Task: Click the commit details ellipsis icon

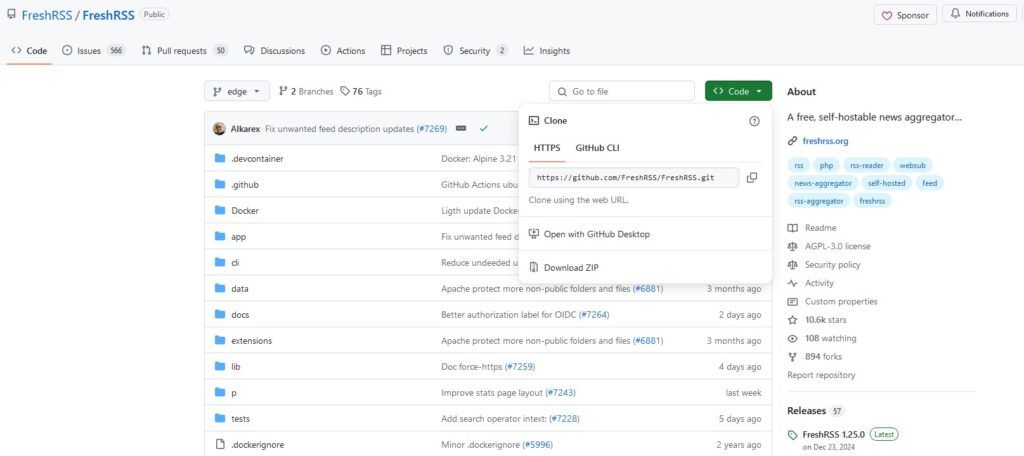Action: (461, 129)
